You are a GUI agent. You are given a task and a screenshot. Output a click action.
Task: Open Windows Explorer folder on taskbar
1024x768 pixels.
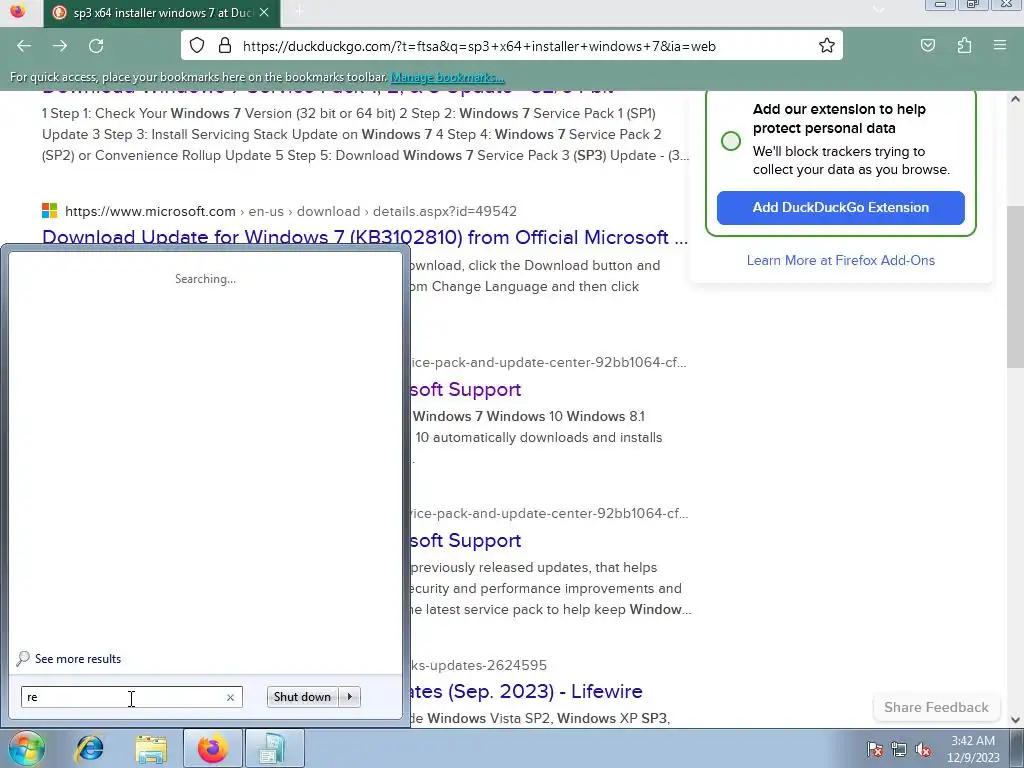pos(152,748)
